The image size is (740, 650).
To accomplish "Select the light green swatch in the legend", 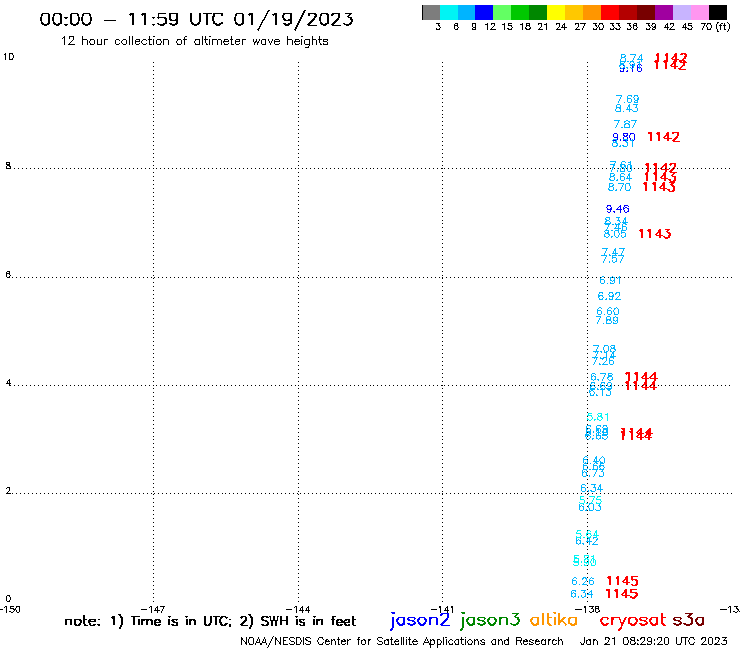I will (503, 12).
